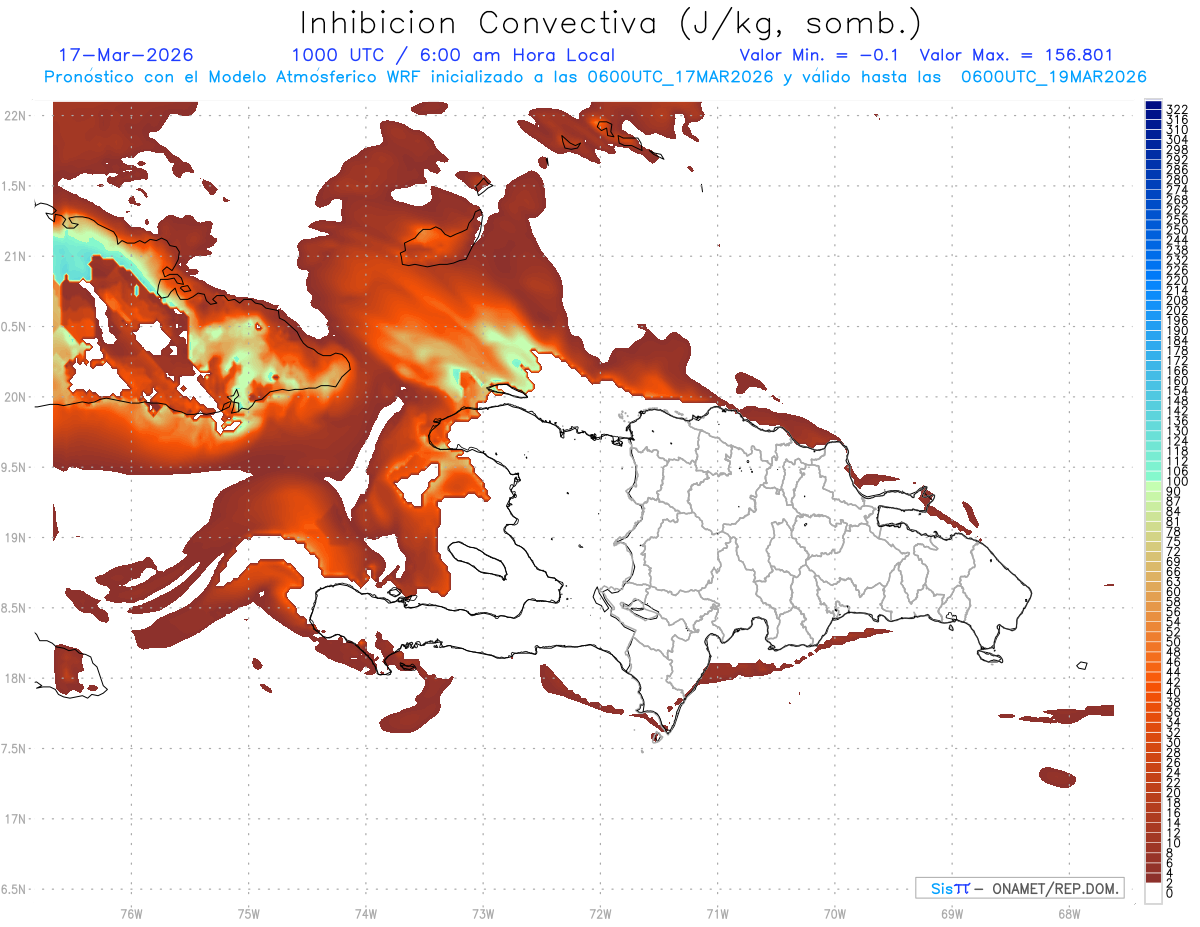
Task: Click the "22N" latitude label
Action: click(x=16, y=116)
